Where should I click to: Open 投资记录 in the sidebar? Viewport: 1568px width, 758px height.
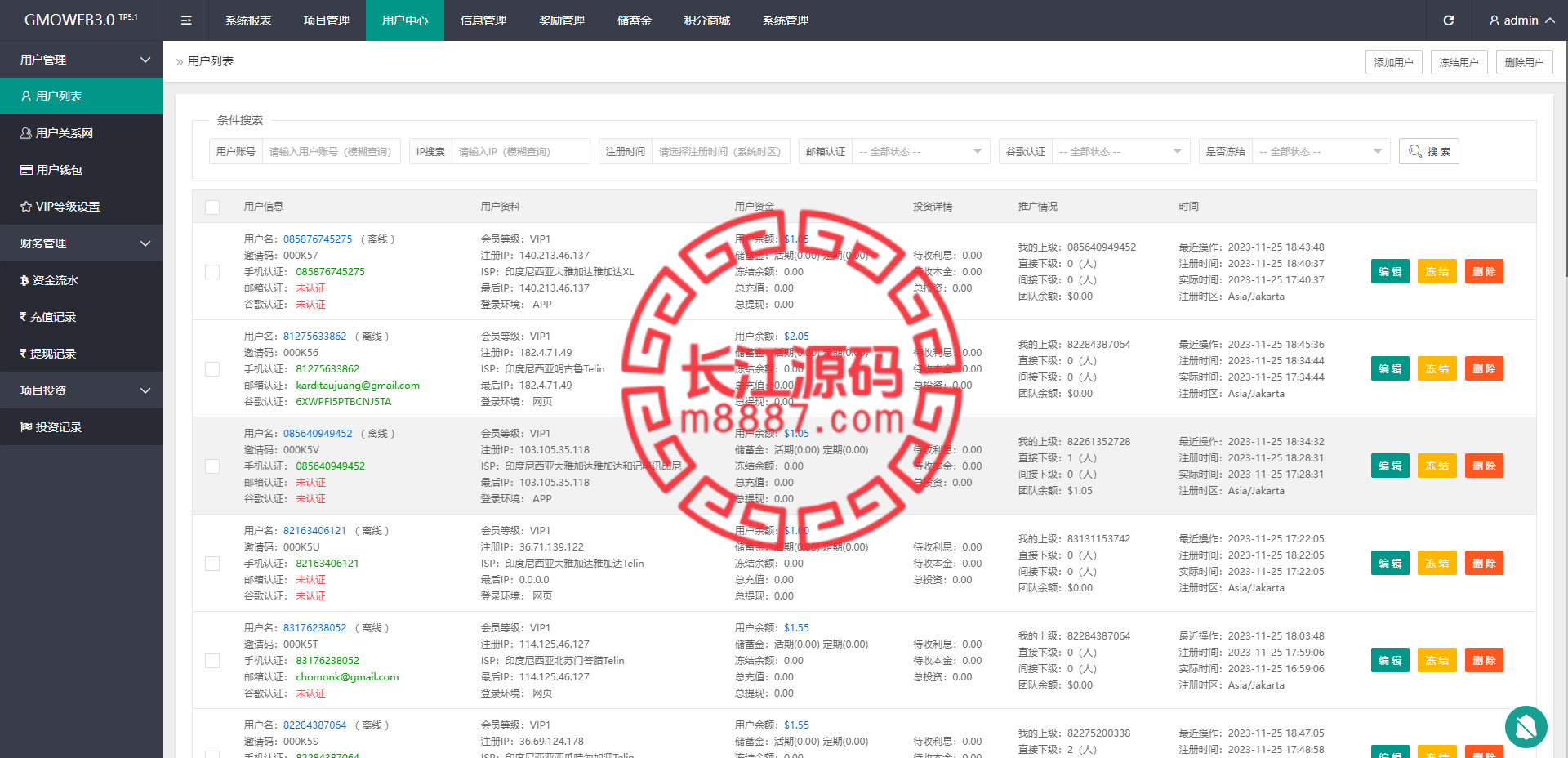[x=82, y=427]
